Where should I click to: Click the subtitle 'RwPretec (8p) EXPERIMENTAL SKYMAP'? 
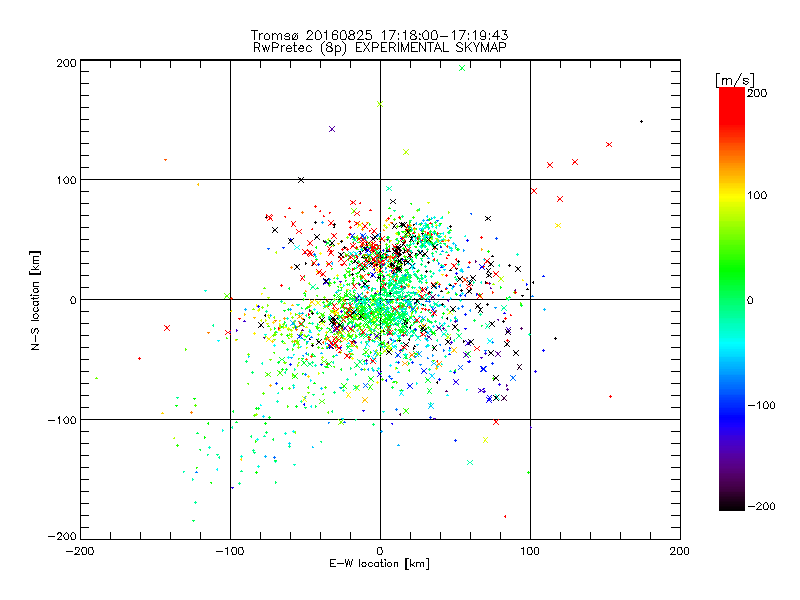coord(379,48)
